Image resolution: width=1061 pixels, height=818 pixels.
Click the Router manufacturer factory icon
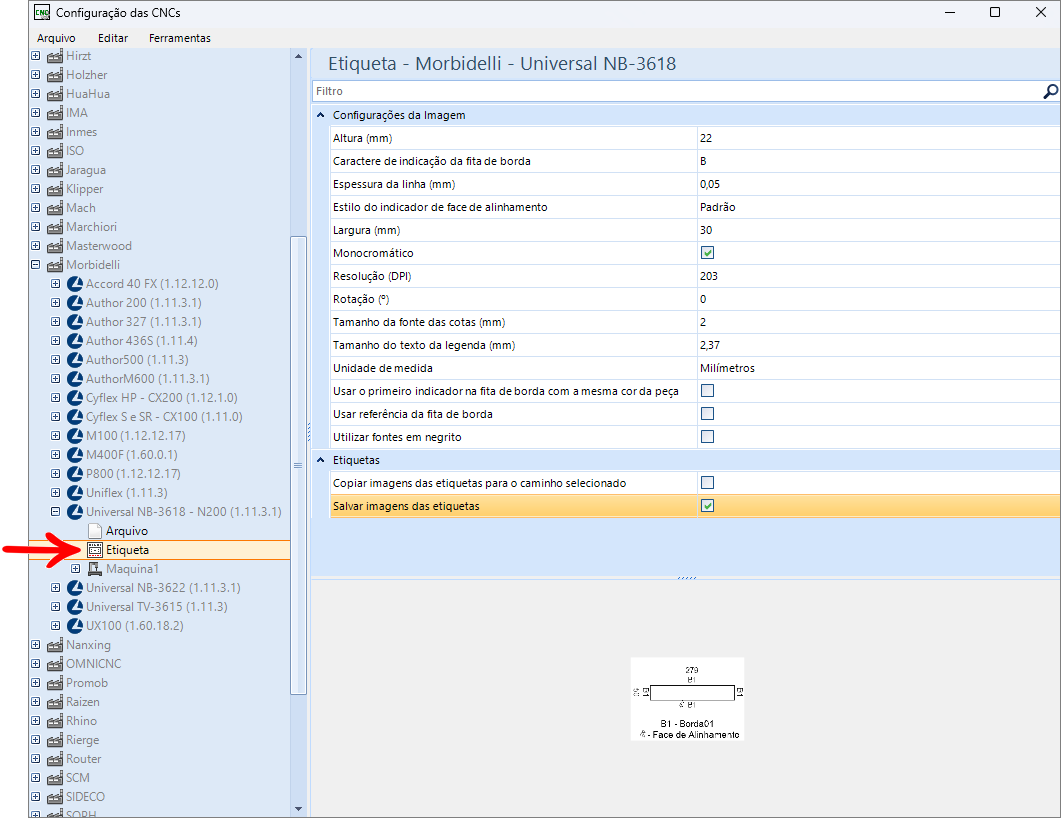point(55,759)
